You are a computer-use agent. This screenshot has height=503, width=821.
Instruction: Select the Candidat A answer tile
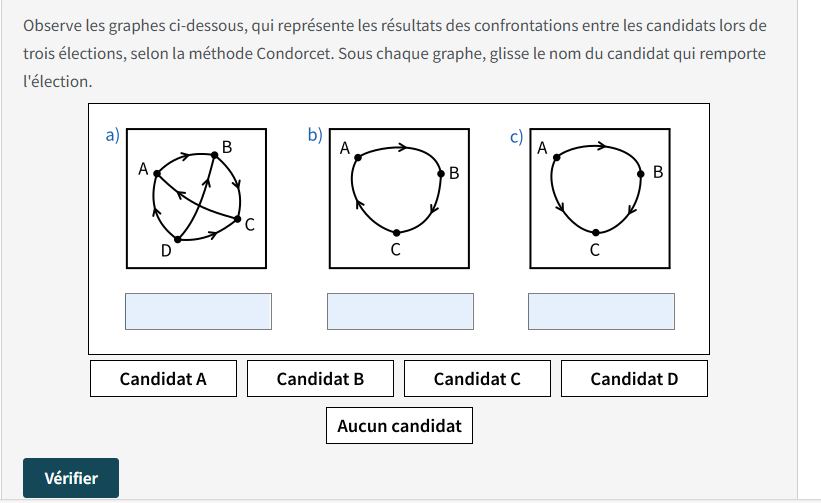(x=163, y=379)
